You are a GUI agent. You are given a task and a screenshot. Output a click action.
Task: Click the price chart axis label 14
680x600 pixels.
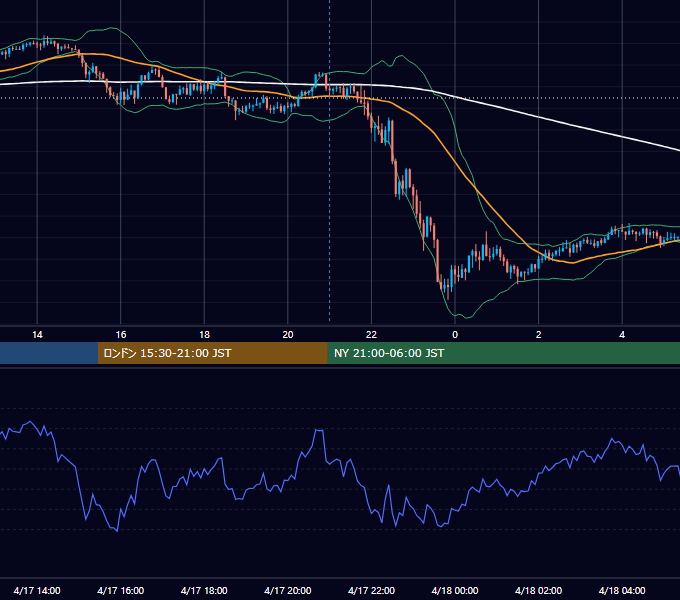pyautogui.click(x=37, y=335)
